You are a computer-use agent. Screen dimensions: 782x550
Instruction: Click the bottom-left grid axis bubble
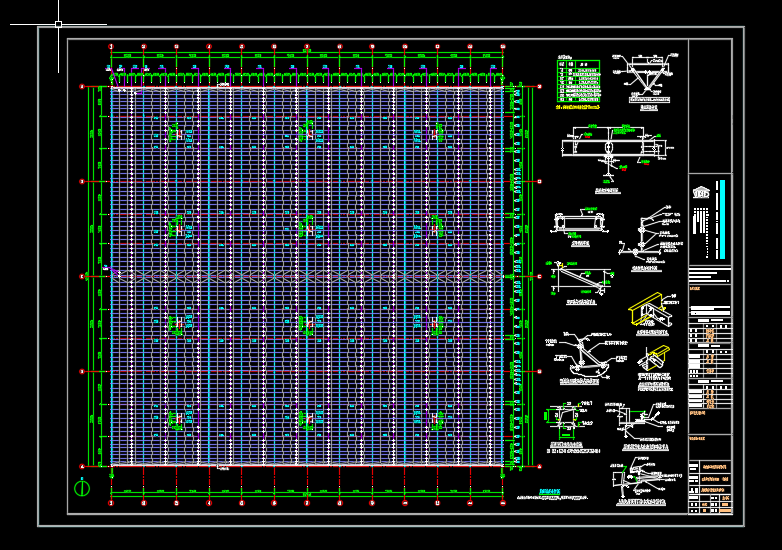111,503
